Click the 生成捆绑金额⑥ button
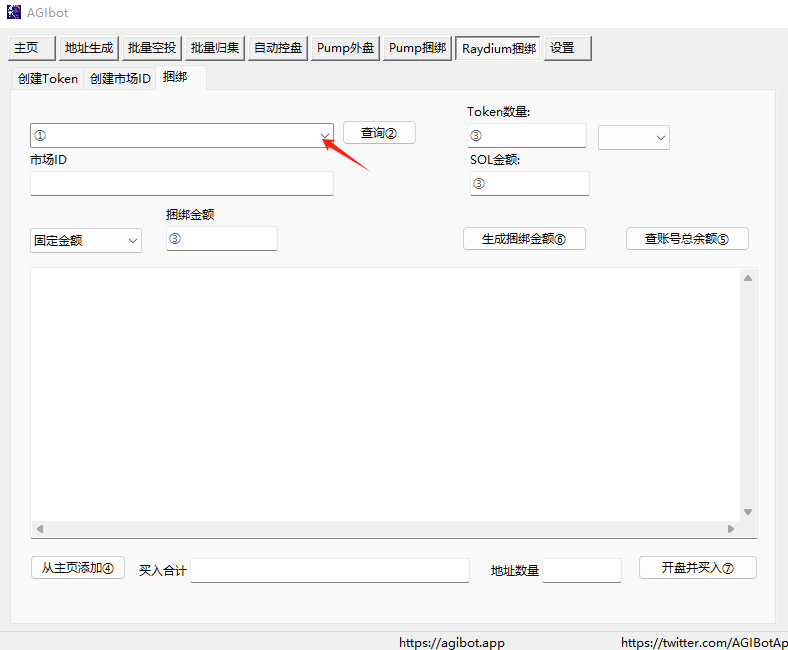 tap(524, 239)
